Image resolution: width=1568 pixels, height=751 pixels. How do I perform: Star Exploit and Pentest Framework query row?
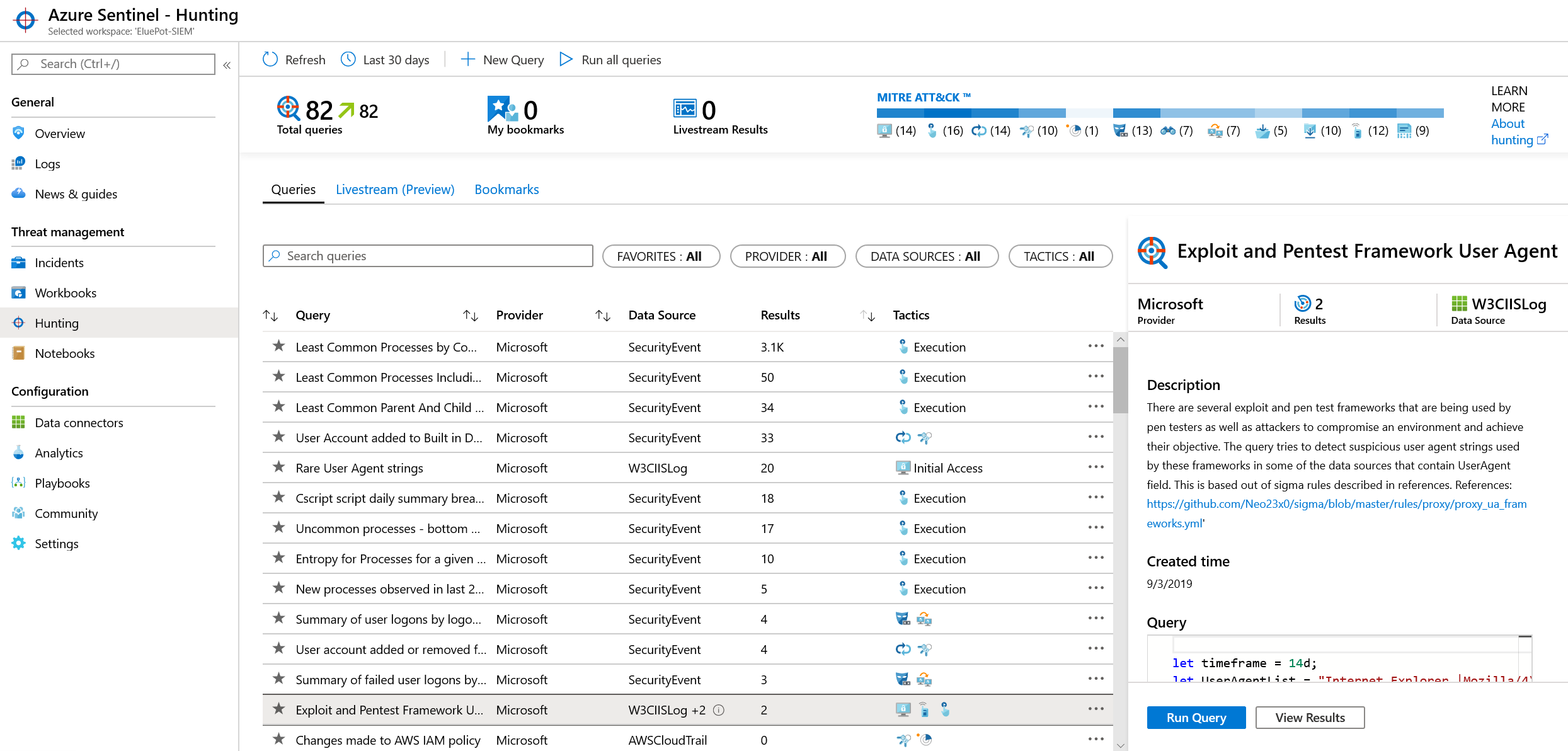tap(278, 709)
